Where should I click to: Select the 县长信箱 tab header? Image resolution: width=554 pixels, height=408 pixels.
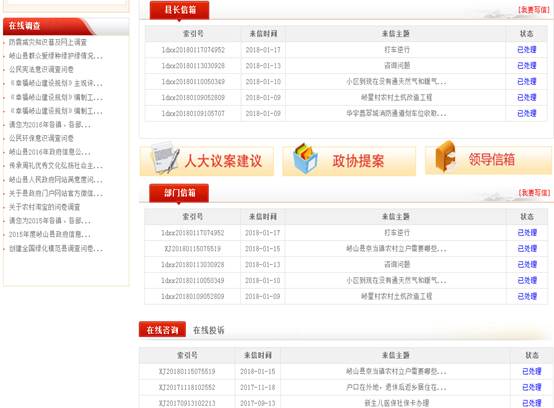coord(179,10)
